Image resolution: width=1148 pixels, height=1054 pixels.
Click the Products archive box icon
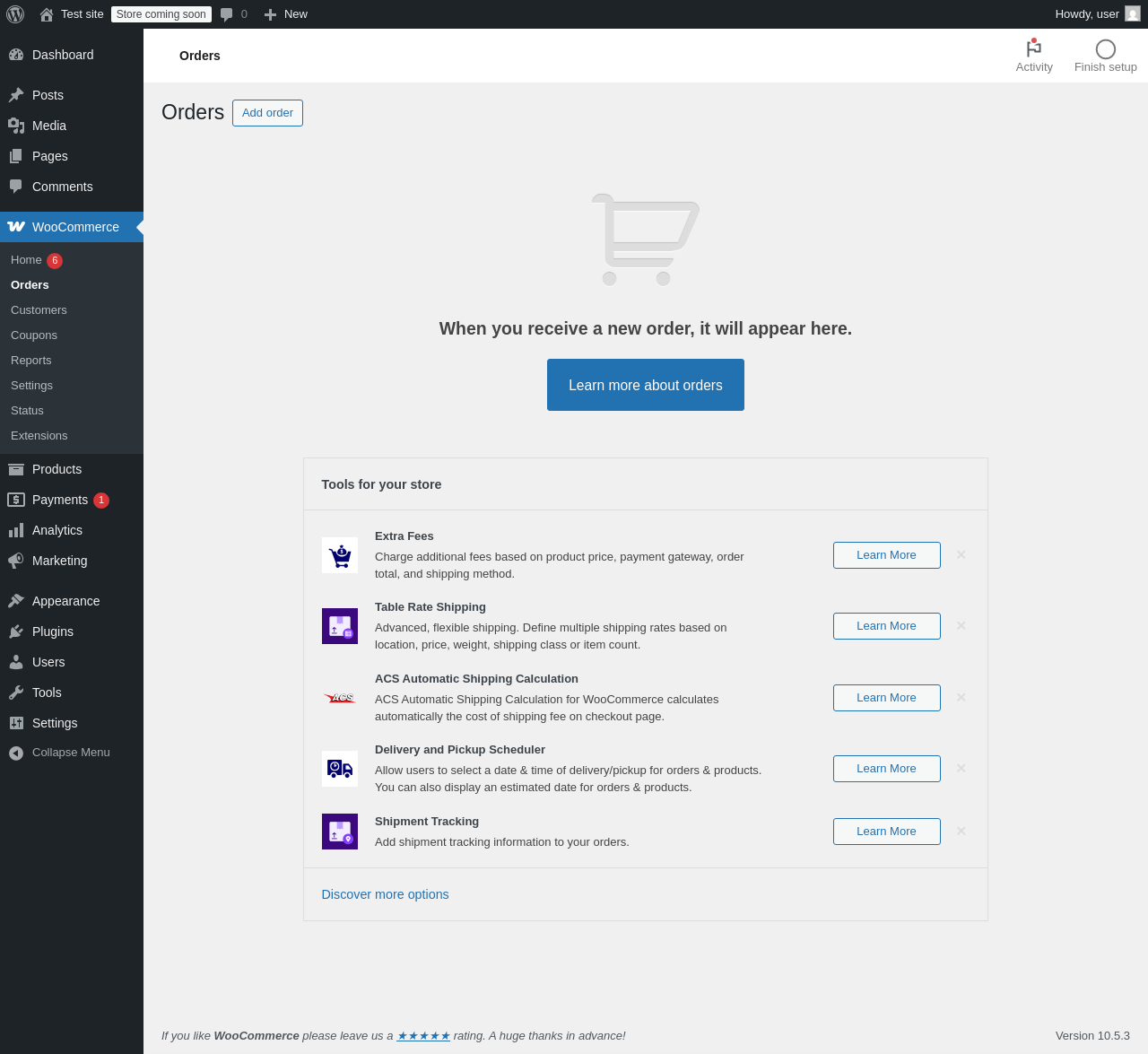(16, 469)
